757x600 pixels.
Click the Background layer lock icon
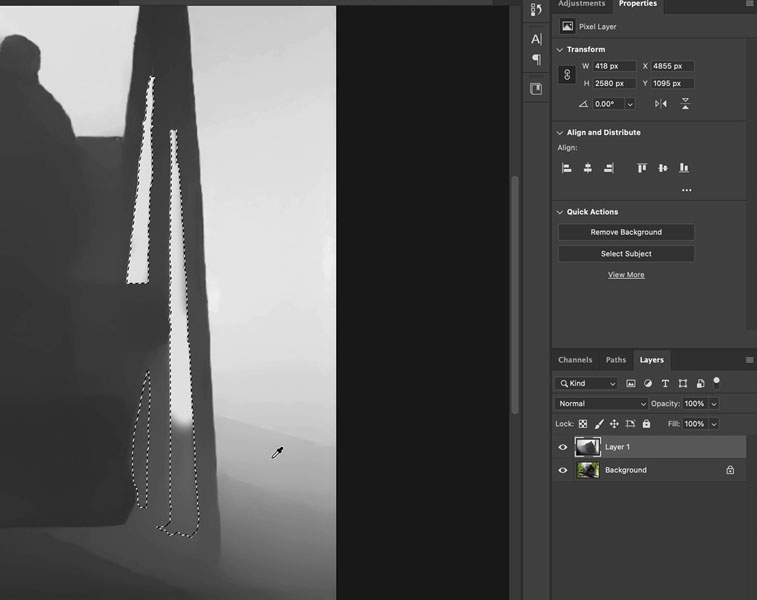pyautogui.click(x=730, y=470)
